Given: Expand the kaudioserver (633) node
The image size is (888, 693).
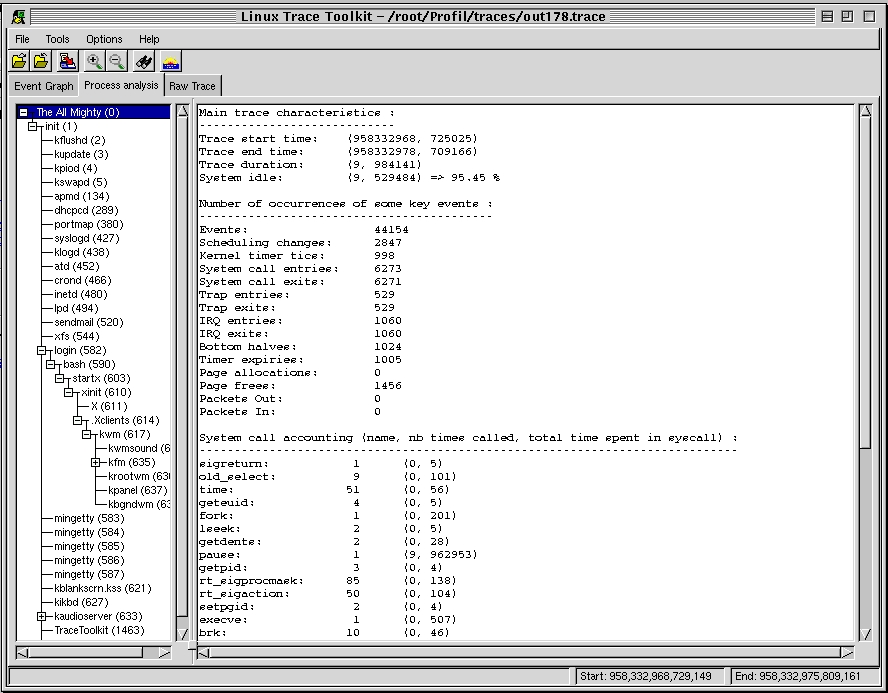Looking at the screenshot, I should [x=41, y=617].
